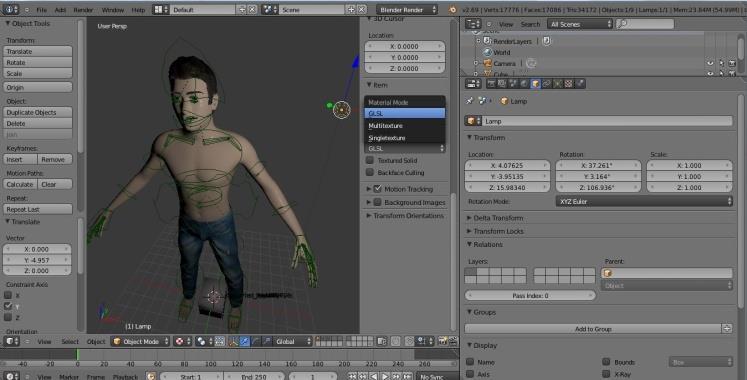The height and width of the screenshot is (380, 747).
Task: Check the X constraint axis box
Action: 8,295
